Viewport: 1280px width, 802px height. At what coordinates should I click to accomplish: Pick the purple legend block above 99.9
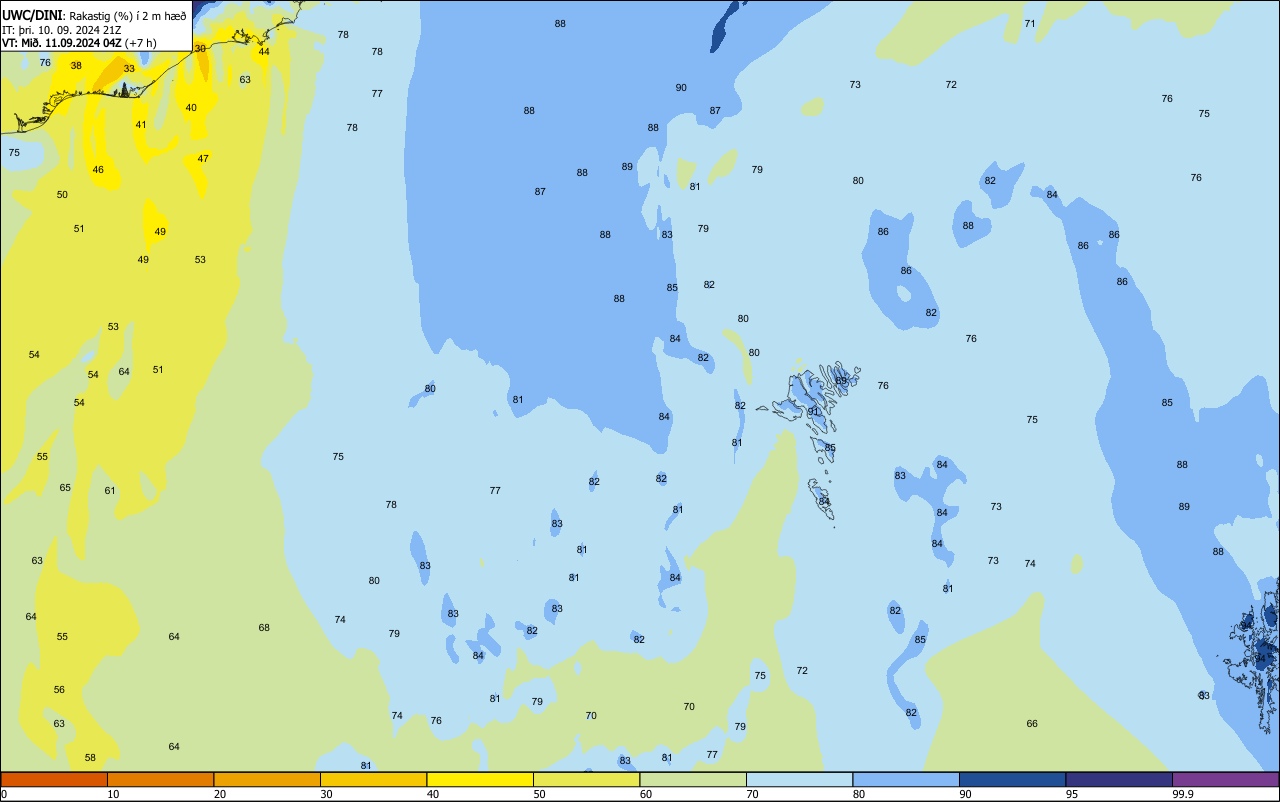tap(1225, 779)
